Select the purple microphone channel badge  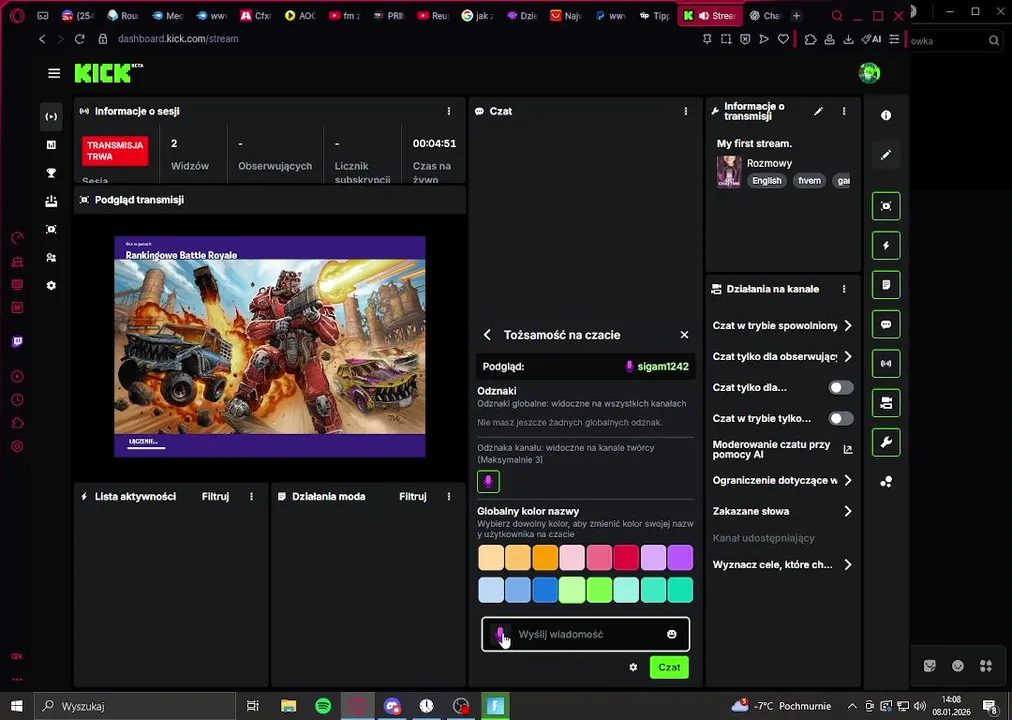click(489, 481)
